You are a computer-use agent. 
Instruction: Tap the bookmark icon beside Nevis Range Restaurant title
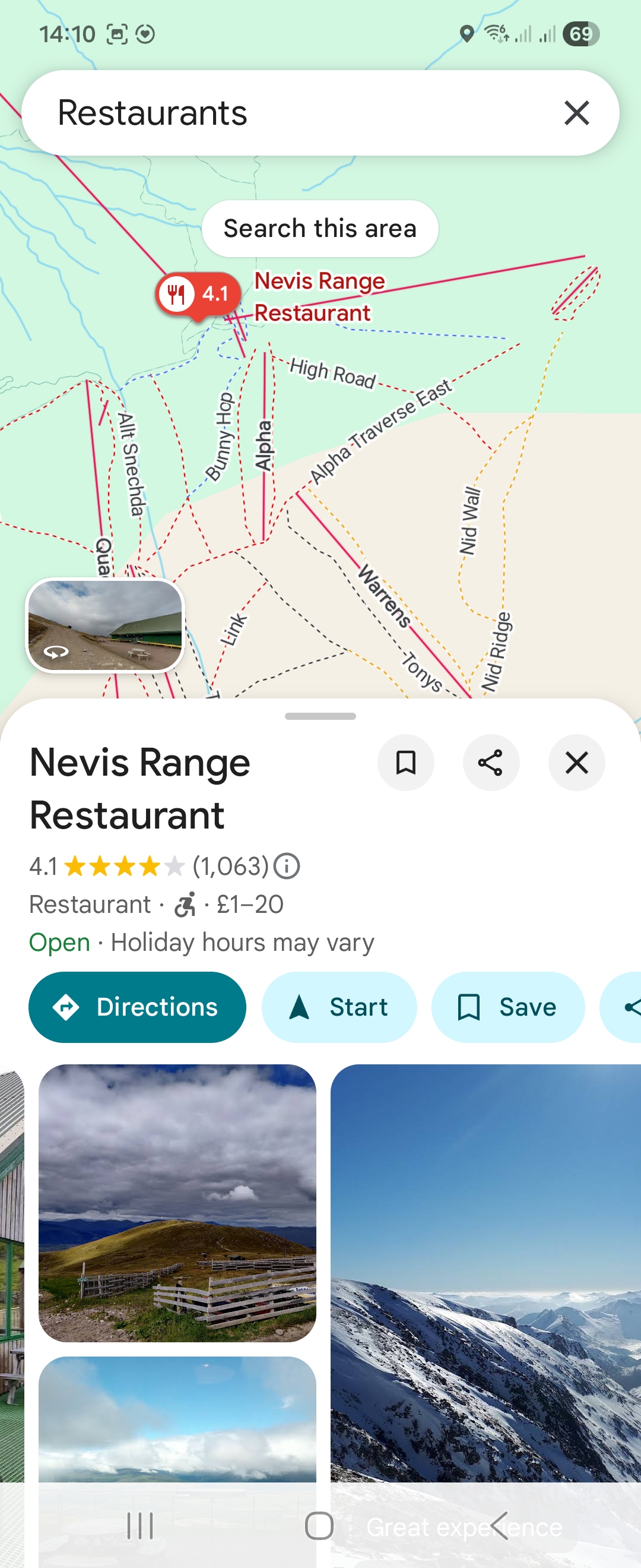[405, 762]
